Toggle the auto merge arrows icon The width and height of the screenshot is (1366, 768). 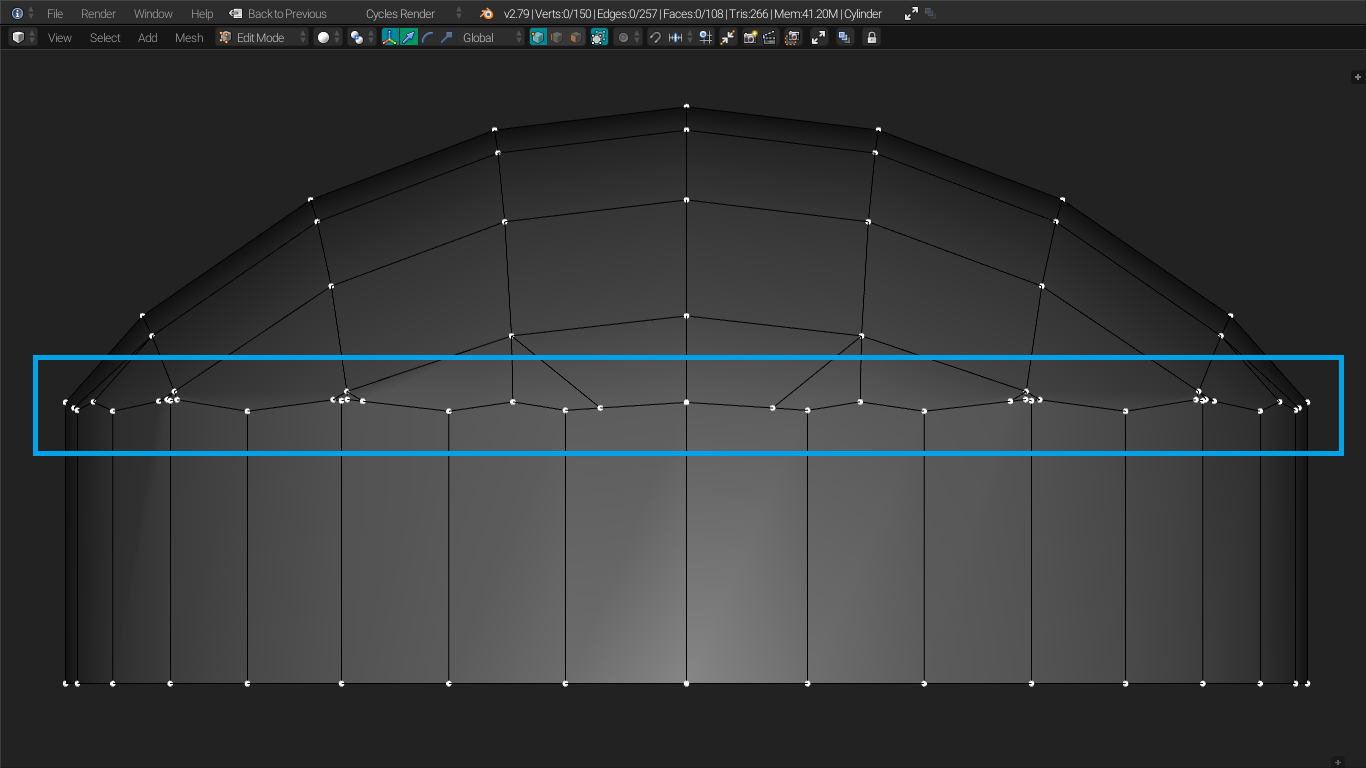tap(728, 37)
